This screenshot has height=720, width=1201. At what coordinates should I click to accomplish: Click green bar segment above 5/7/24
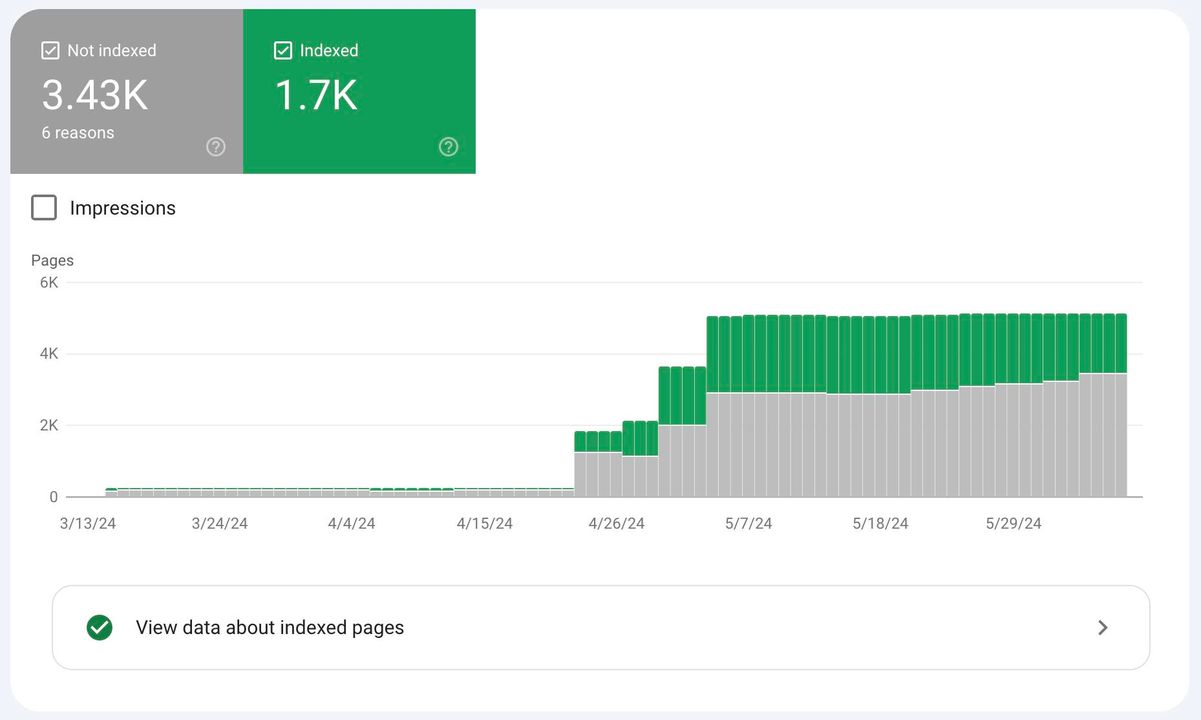coord(749,354)
